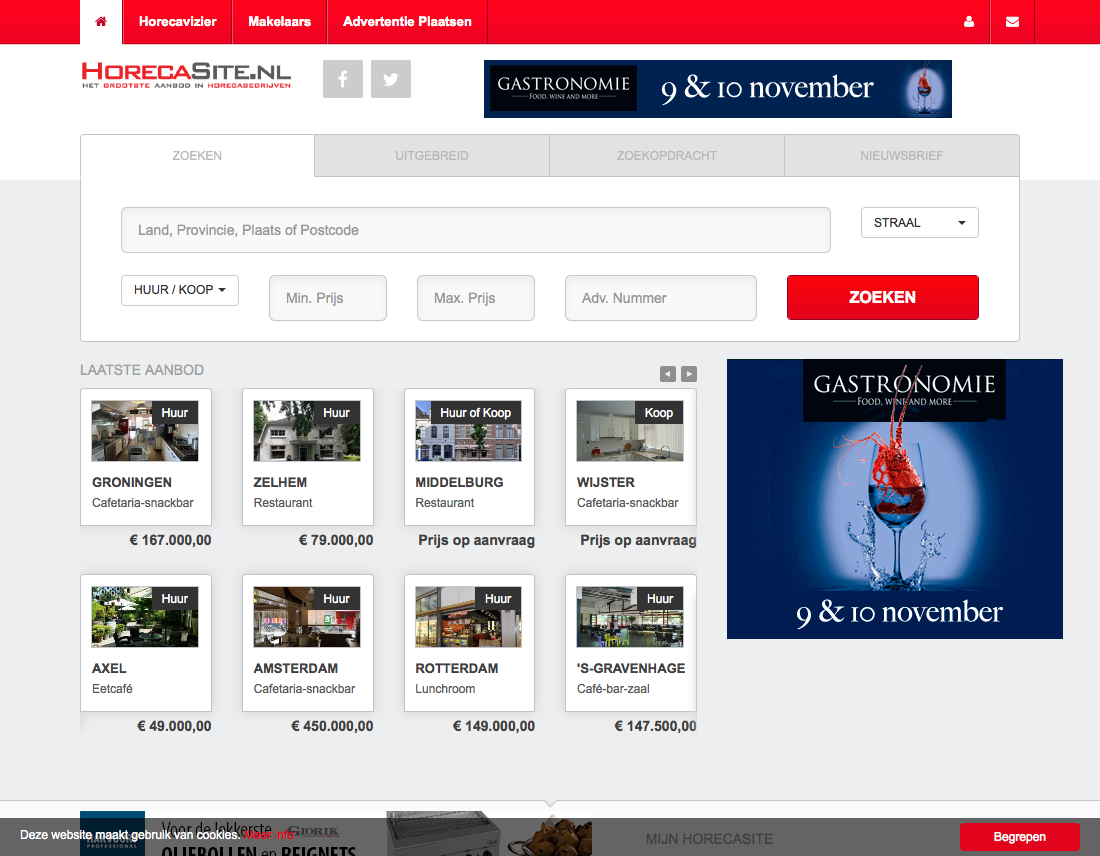1100x856 pixels.
Task: Focus the Min. Prijs field
Action: [x=328, y=298]
